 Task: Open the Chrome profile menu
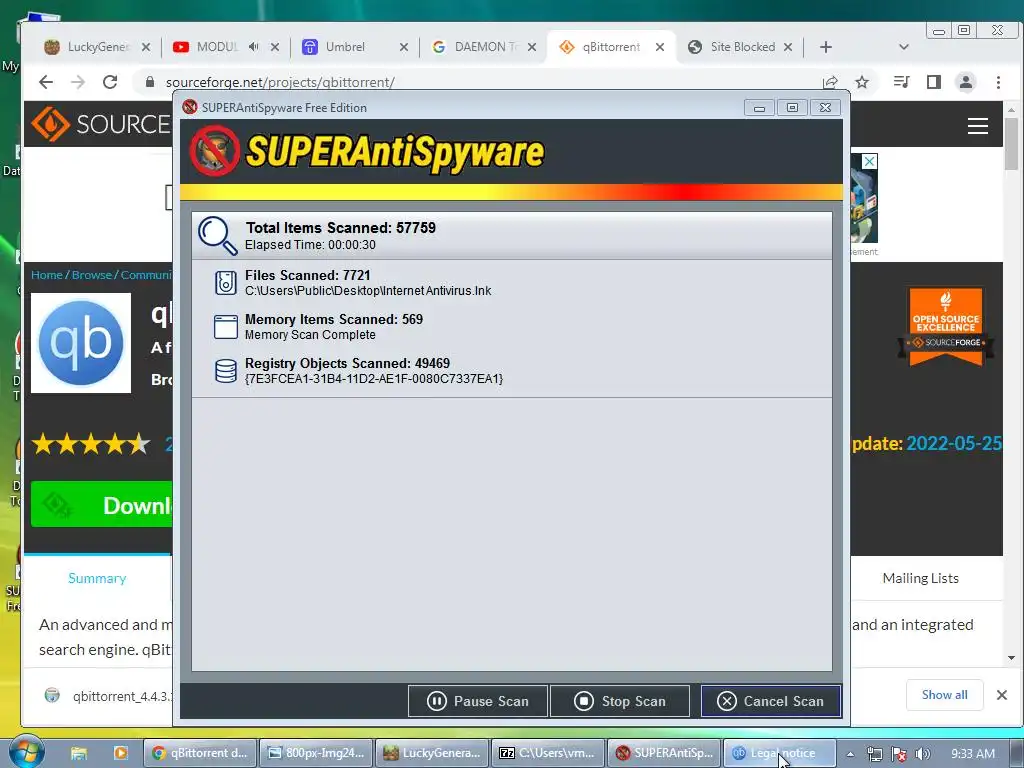click(965, 82)
